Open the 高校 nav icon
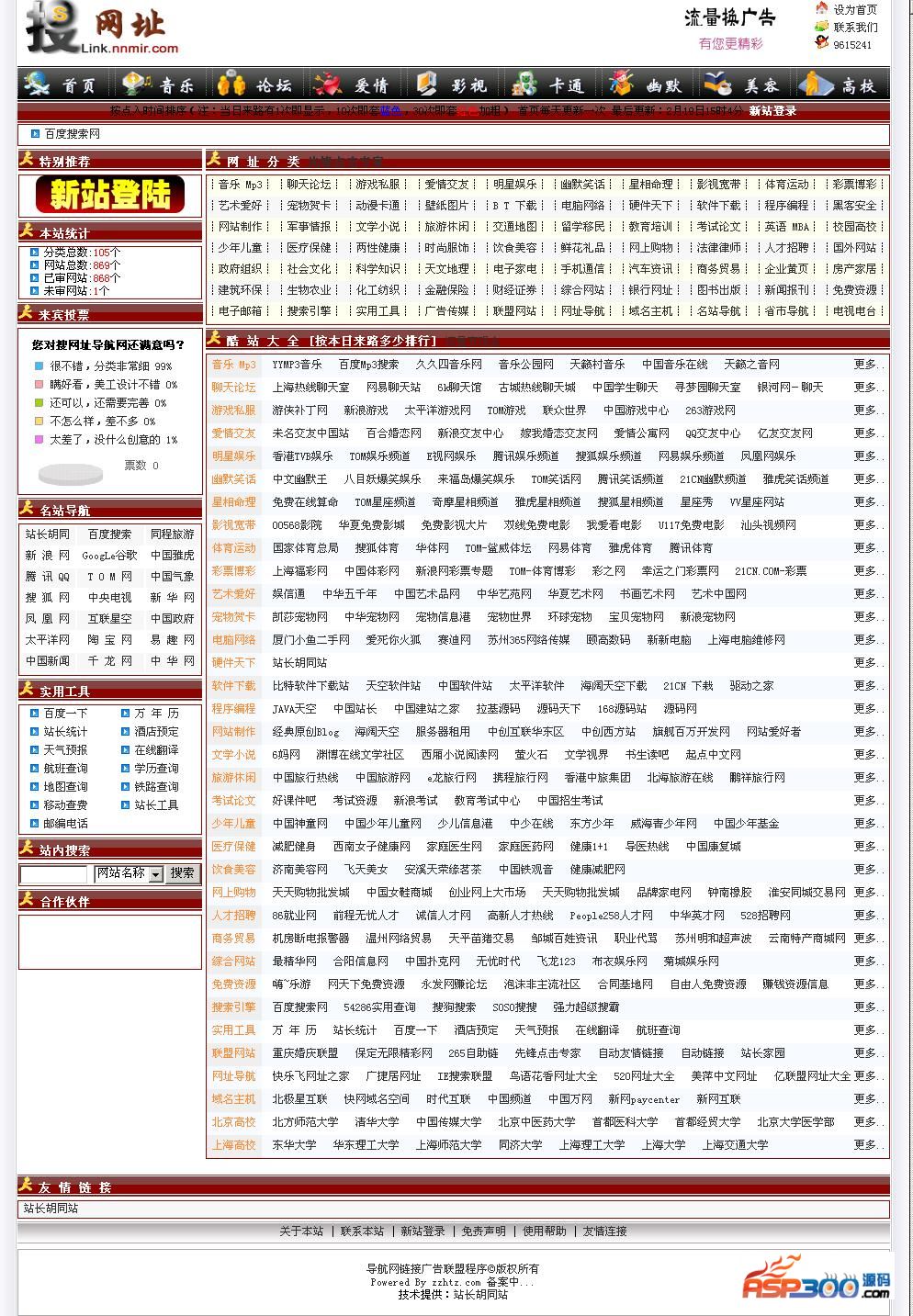 point(816,84)
